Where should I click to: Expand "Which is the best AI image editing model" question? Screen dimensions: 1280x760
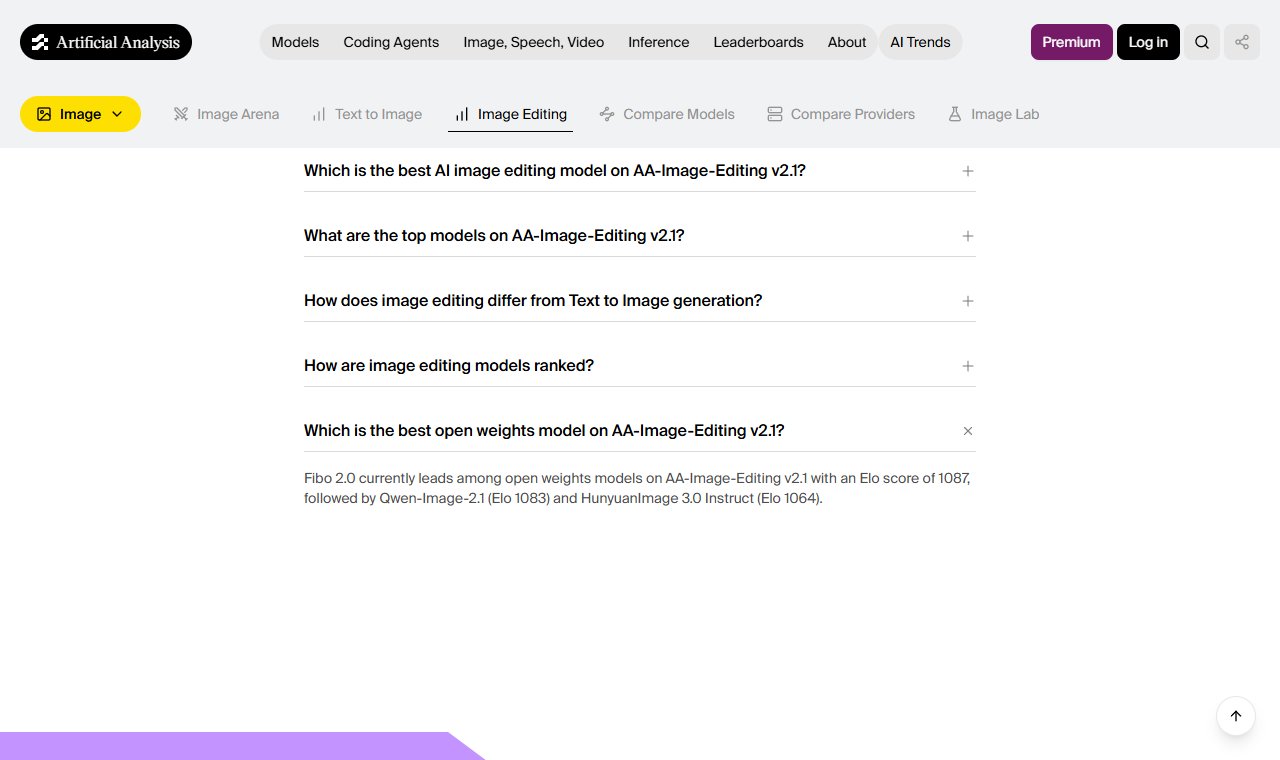tap(640, 171)
